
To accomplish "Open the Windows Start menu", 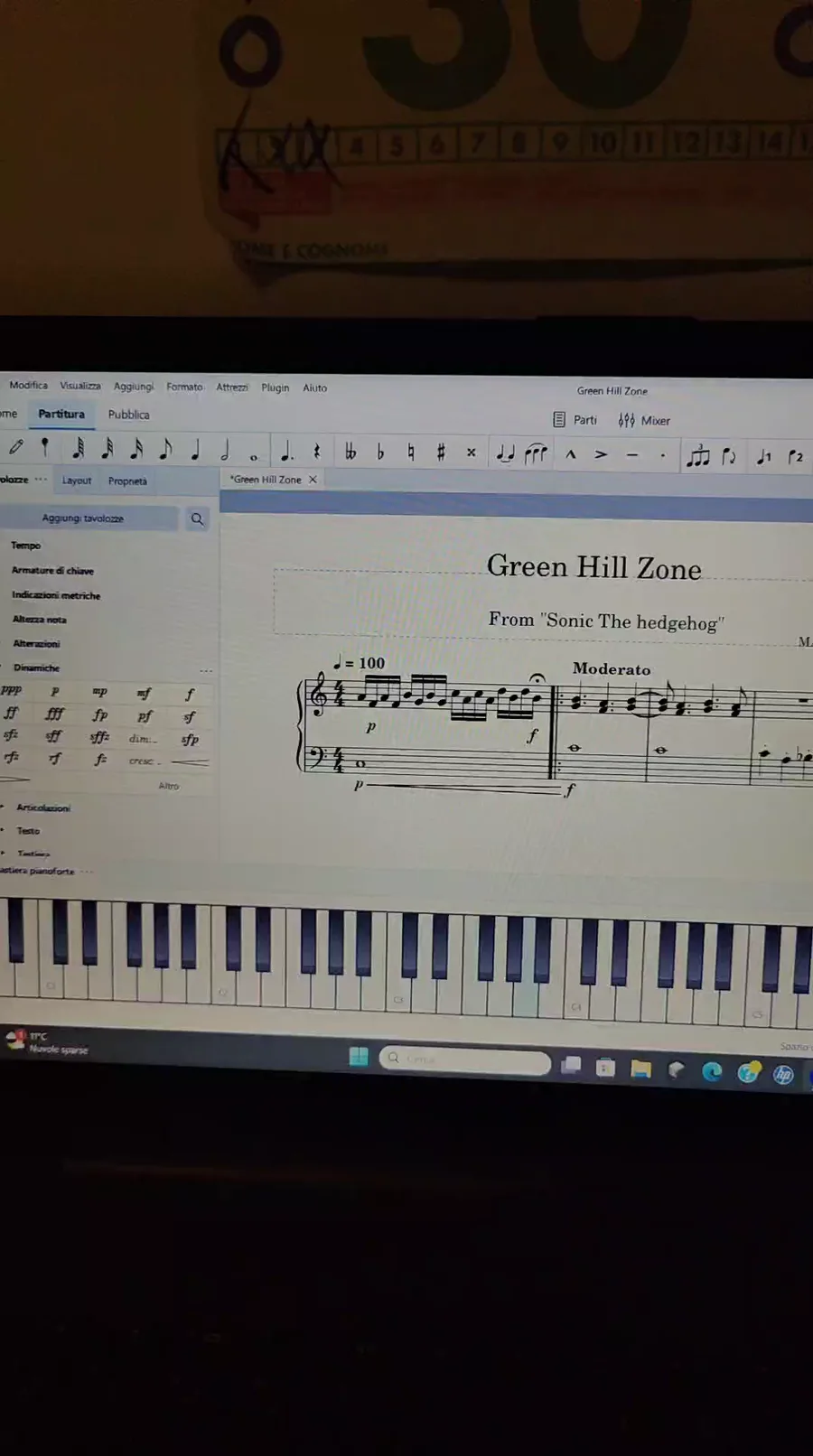I will [359, 1057].
